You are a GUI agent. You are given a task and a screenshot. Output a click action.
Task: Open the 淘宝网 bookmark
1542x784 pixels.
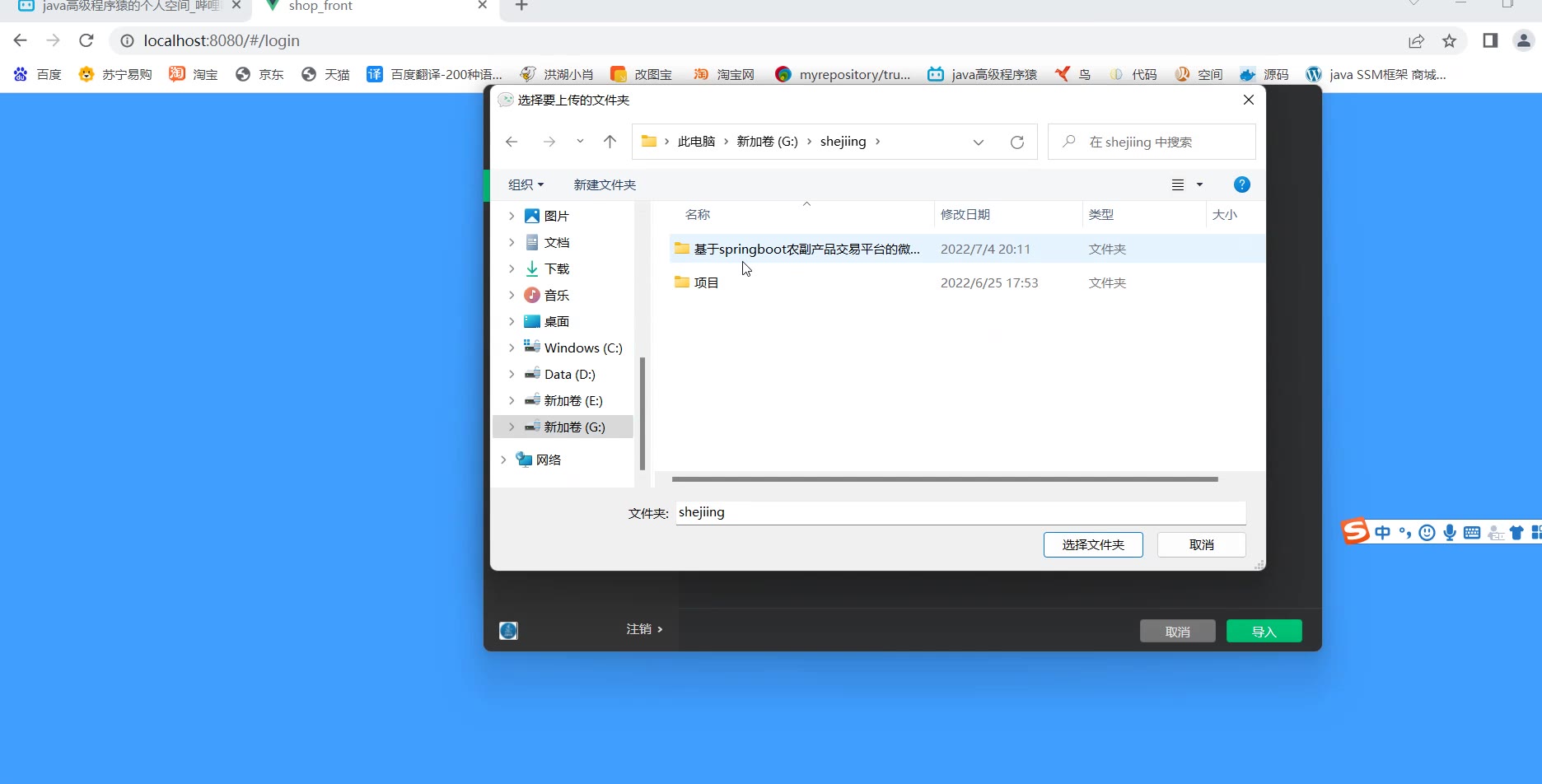(724, 74)
